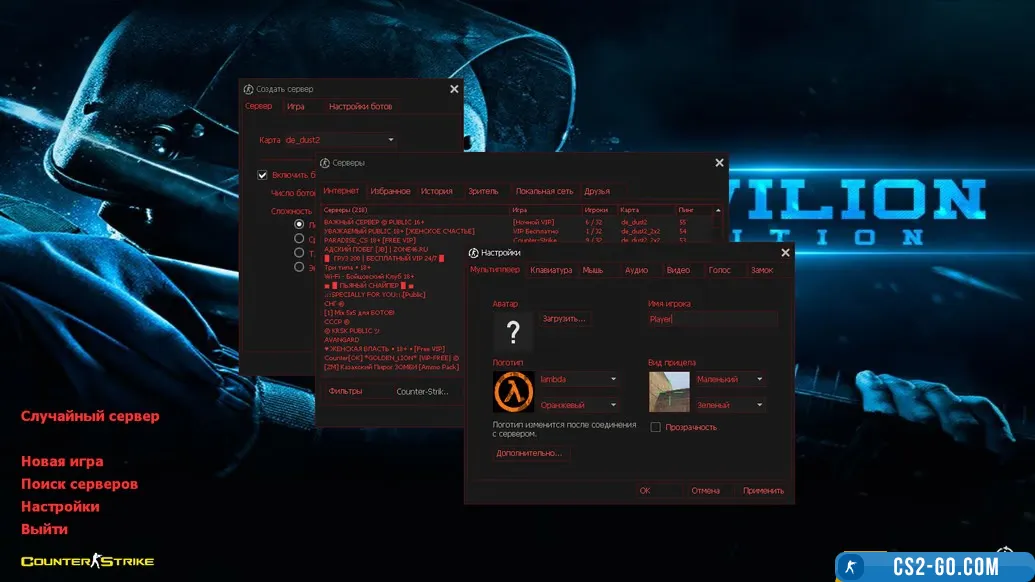
Task: Click the crosshair preview thumbnail
Action: 668,391
